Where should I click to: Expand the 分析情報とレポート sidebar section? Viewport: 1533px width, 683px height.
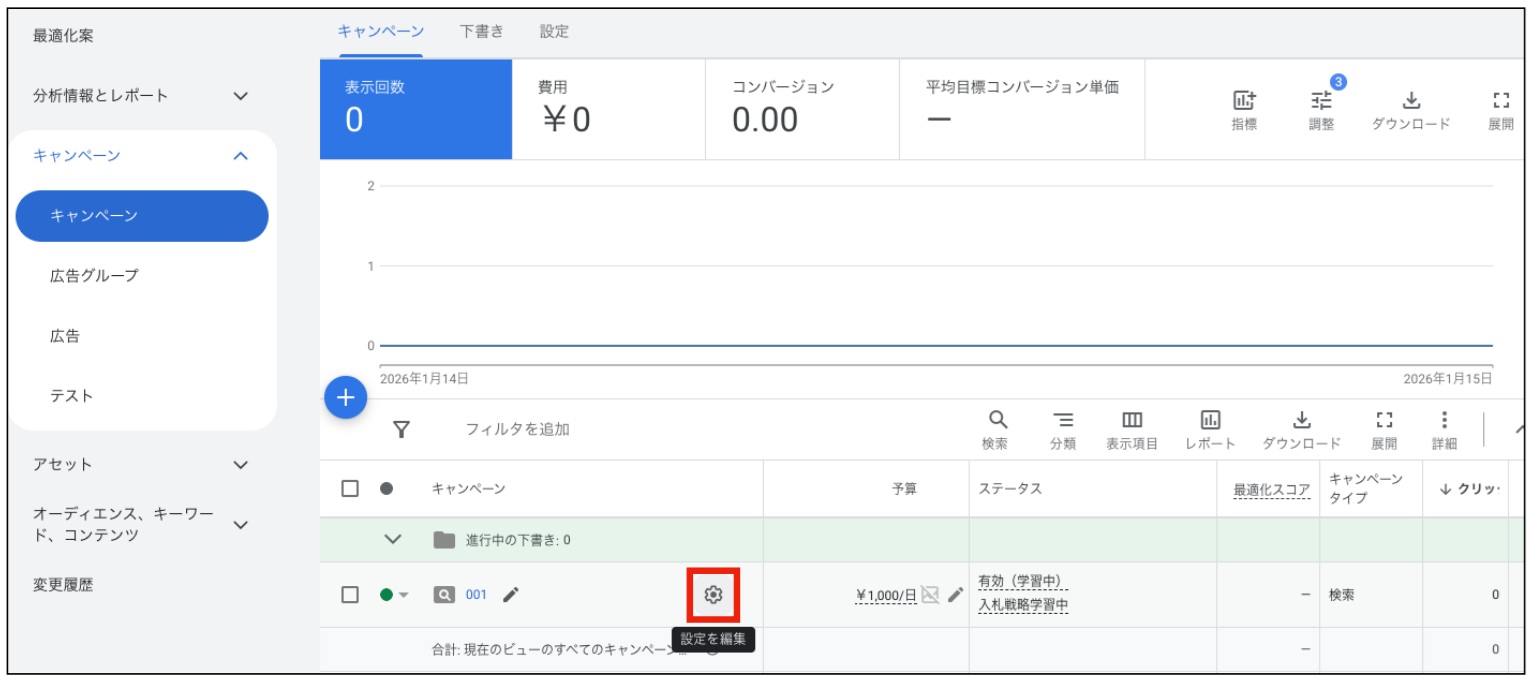[240, 96]
